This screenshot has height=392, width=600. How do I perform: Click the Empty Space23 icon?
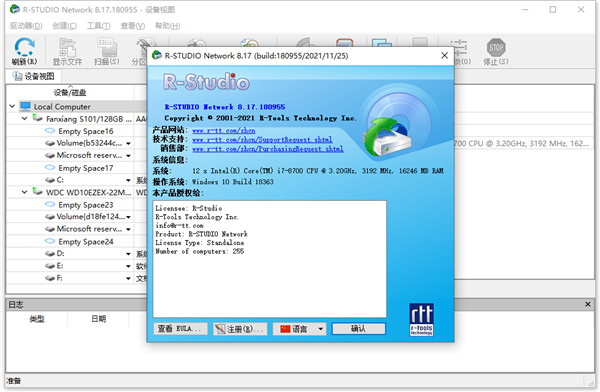pos(50,204)
